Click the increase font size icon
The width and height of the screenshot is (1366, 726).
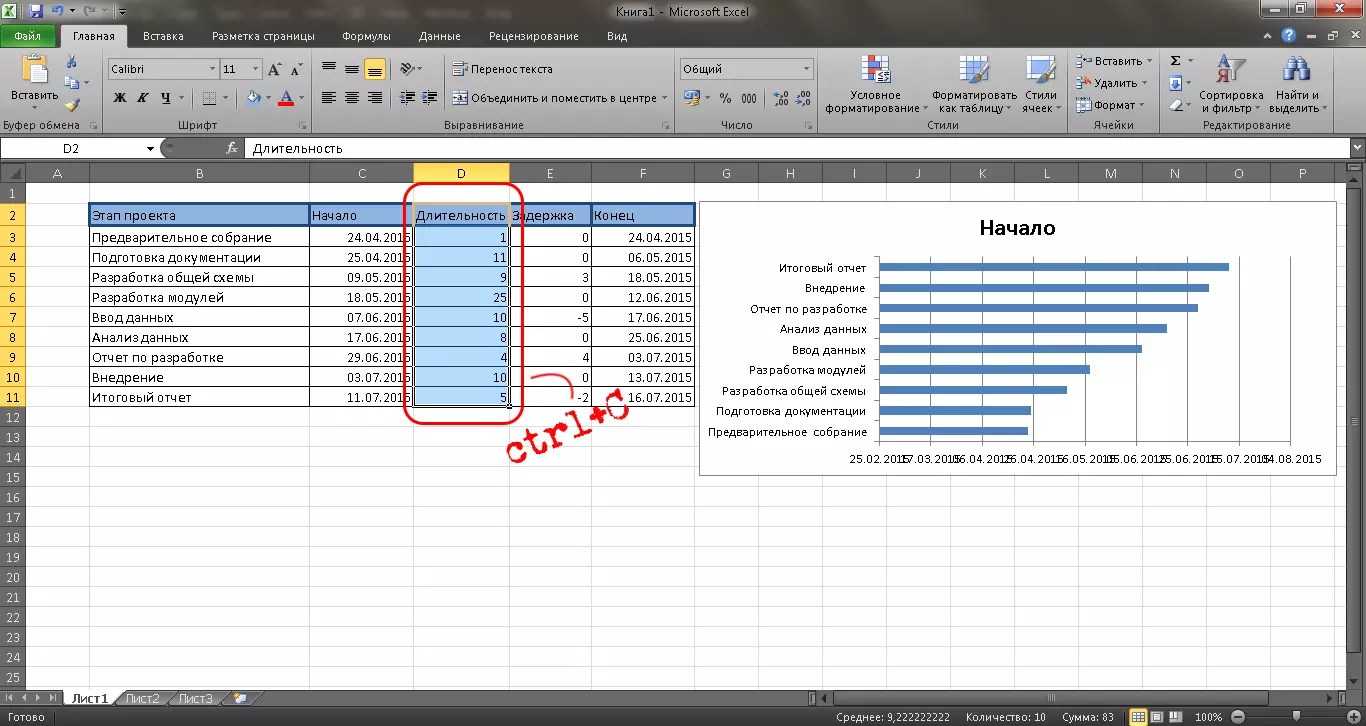click(275, 70)
